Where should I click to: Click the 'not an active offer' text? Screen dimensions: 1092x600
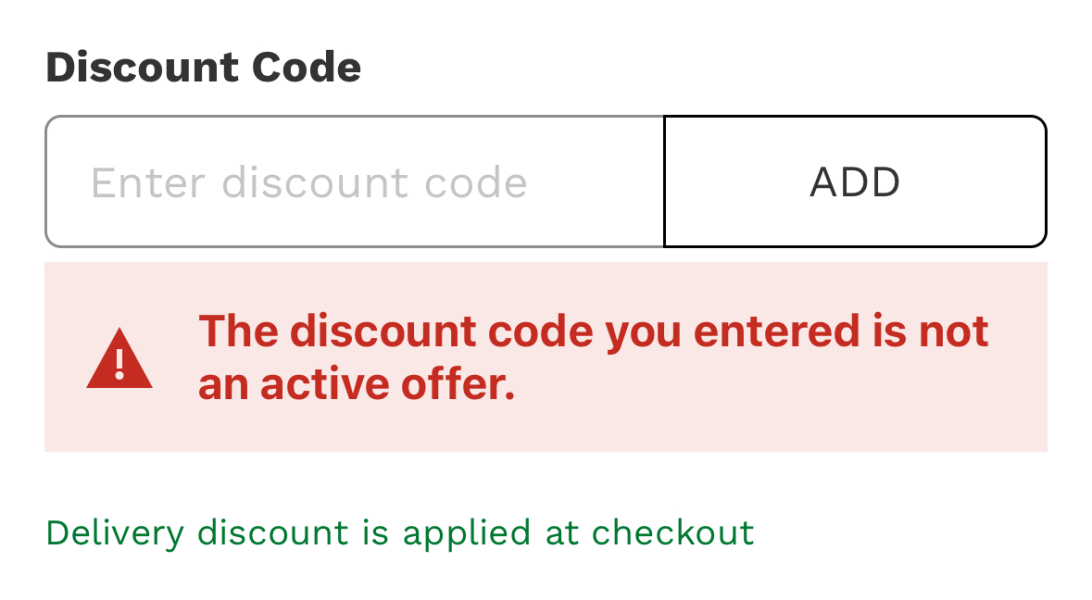(x=356, y=385)
